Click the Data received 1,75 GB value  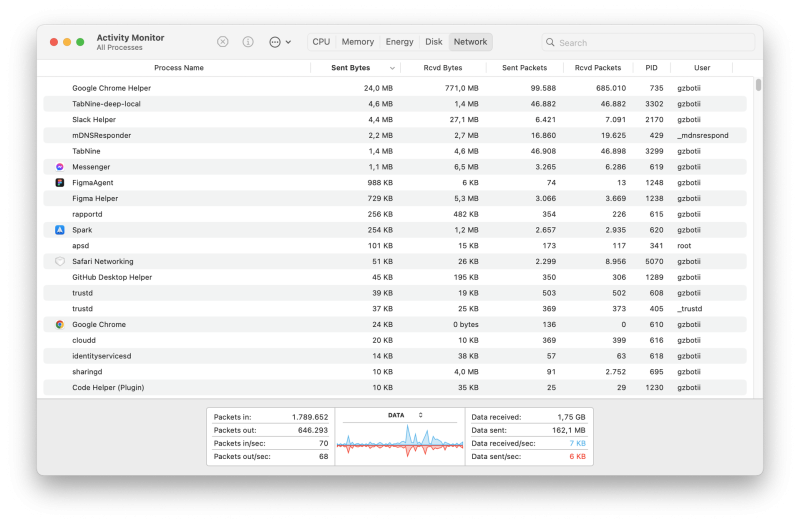[x=571, y=417]
